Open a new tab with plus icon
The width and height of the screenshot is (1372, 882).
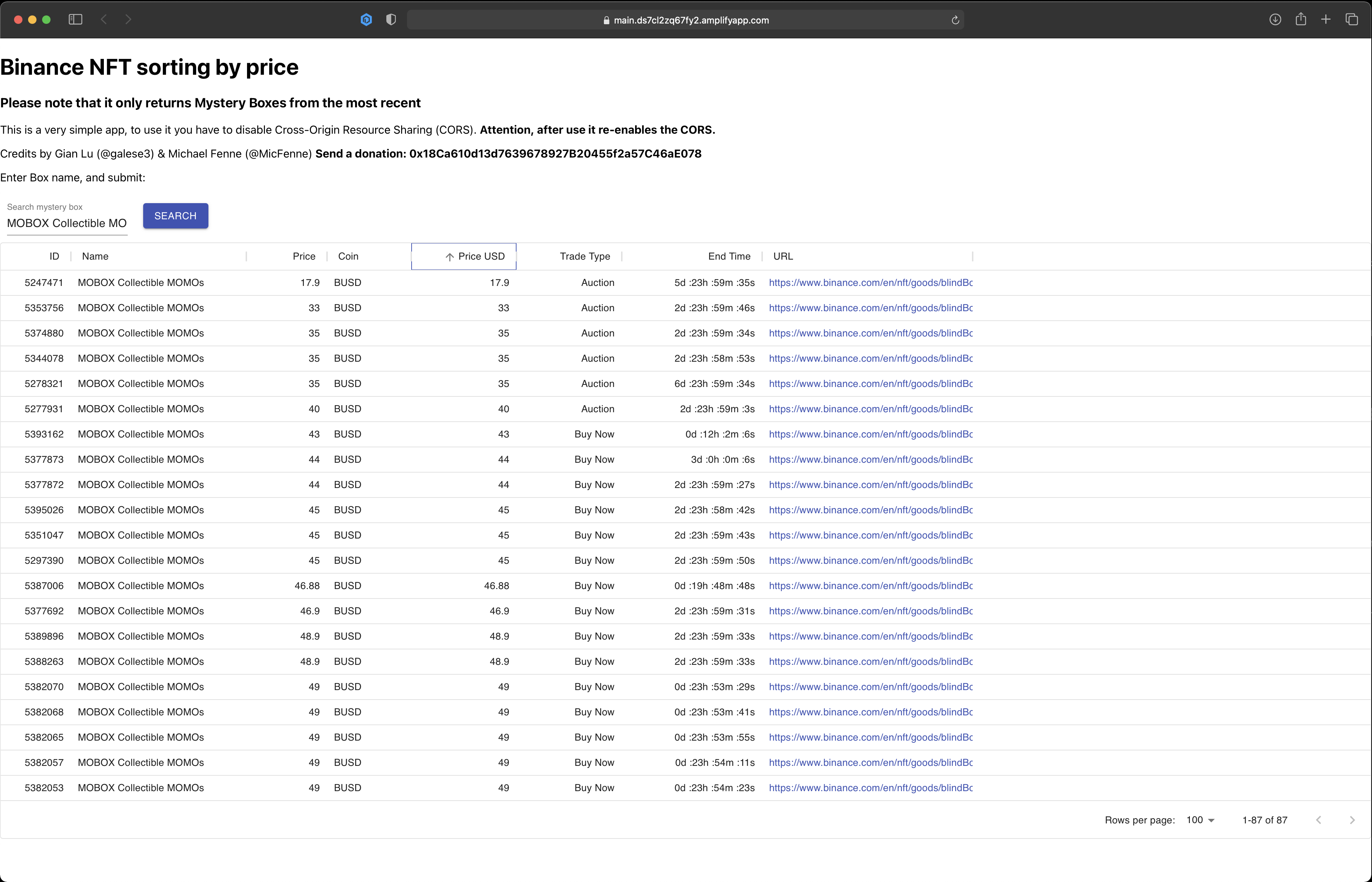(x=1326, y=20)
